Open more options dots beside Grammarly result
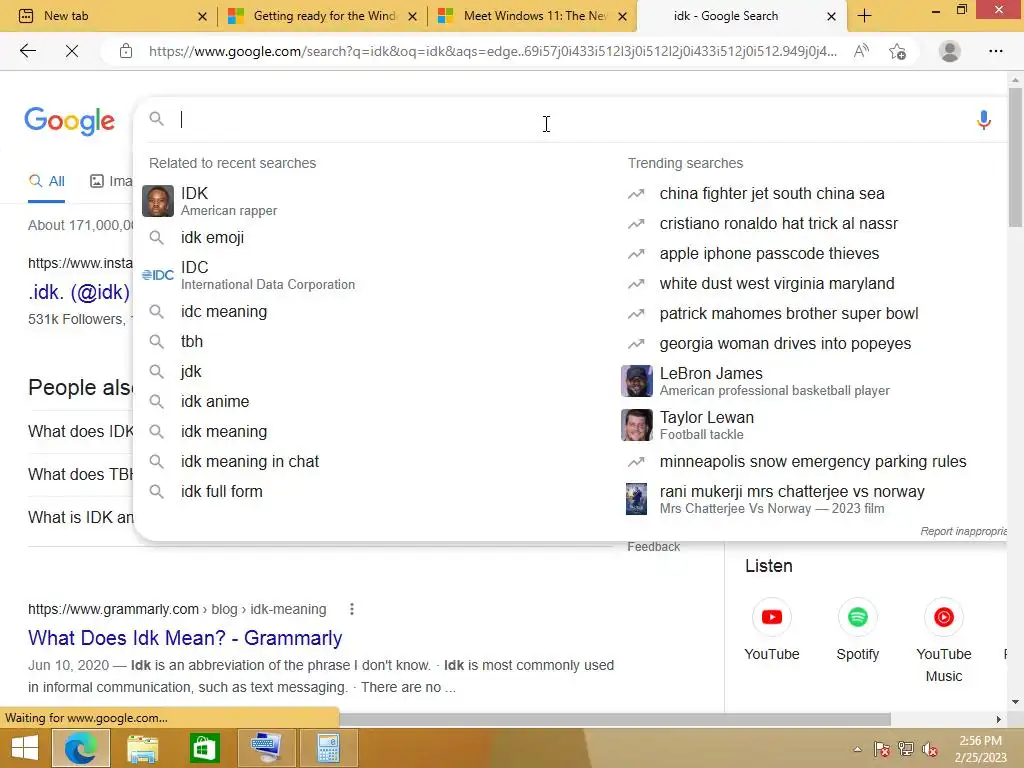The height and width of the screenshot is (768, 1024). (x=352, y=609)
